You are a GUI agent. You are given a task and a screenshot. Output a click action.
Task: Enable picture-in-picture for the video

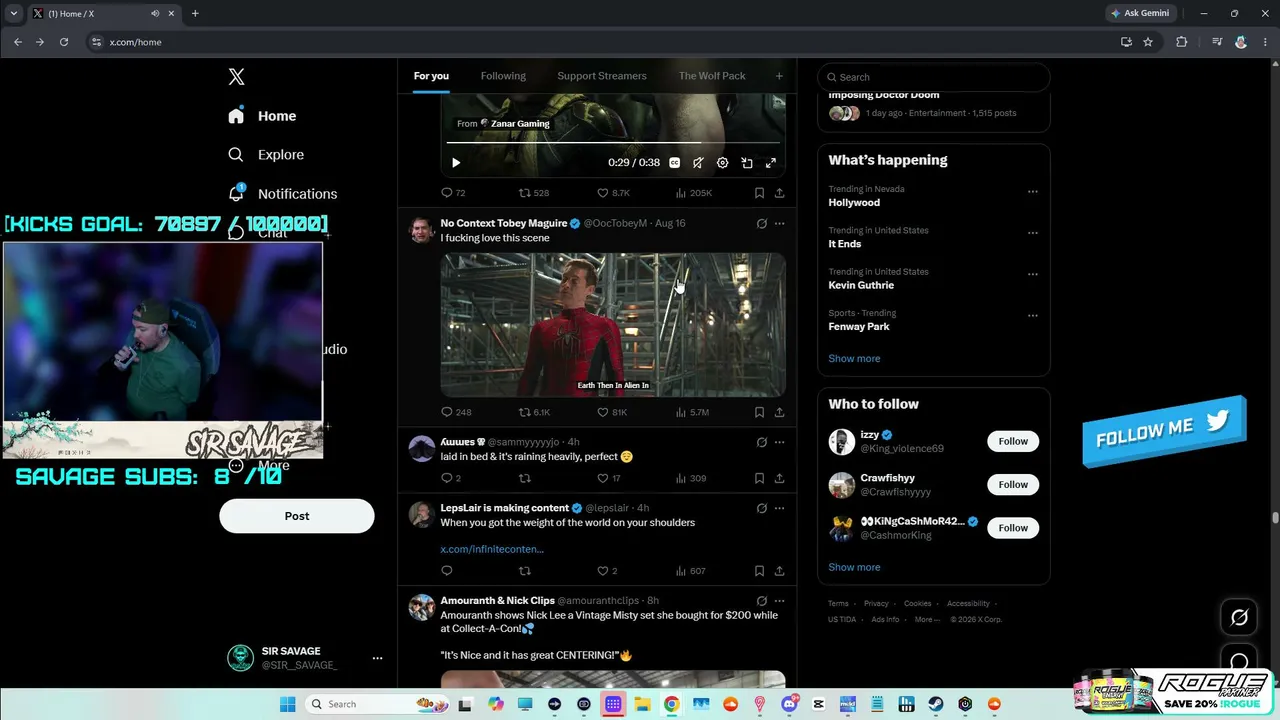[x=746, y=163]
